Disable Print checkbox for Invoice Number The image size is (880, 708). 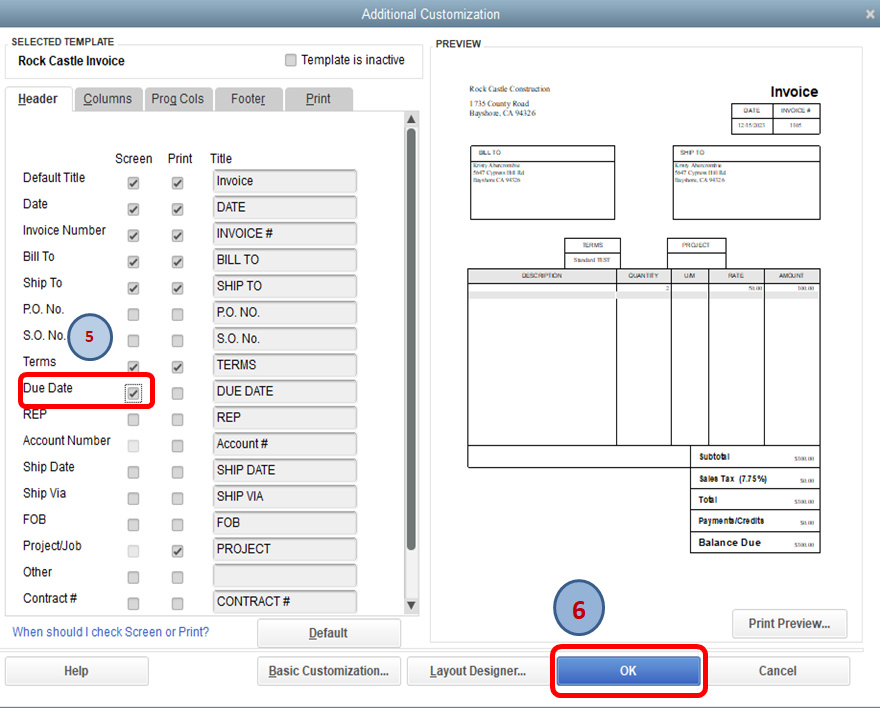(177, 235)
